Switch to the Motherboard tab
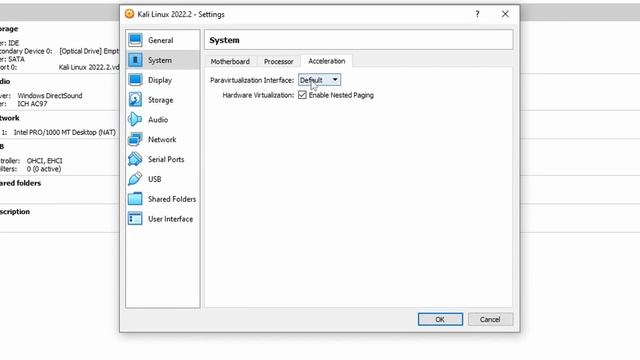Viewport: 640px width, 360px height. click(230, 61)
